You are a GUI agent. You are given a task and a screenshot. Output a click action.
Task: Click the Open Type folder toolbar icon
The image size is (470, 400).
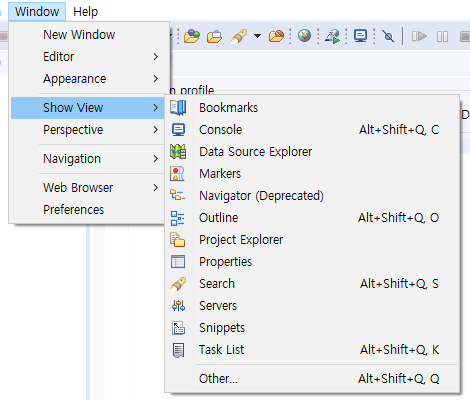(192, 36)
